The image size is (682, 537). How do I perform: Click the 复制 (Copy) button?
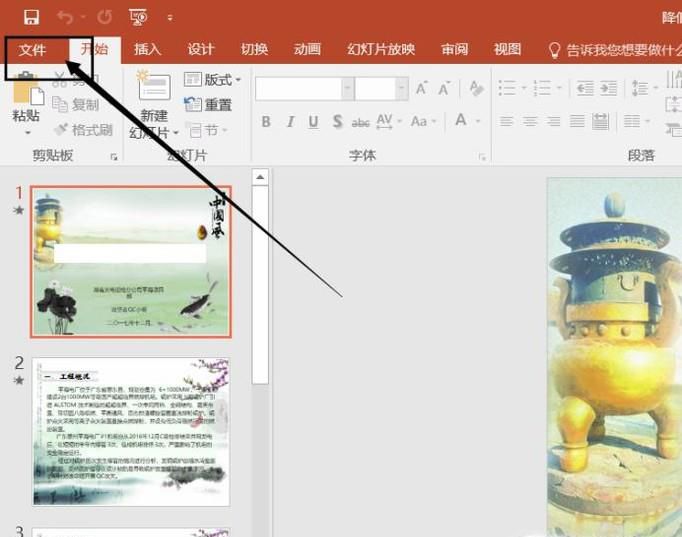pyautogui.click(x=76, y=104)
